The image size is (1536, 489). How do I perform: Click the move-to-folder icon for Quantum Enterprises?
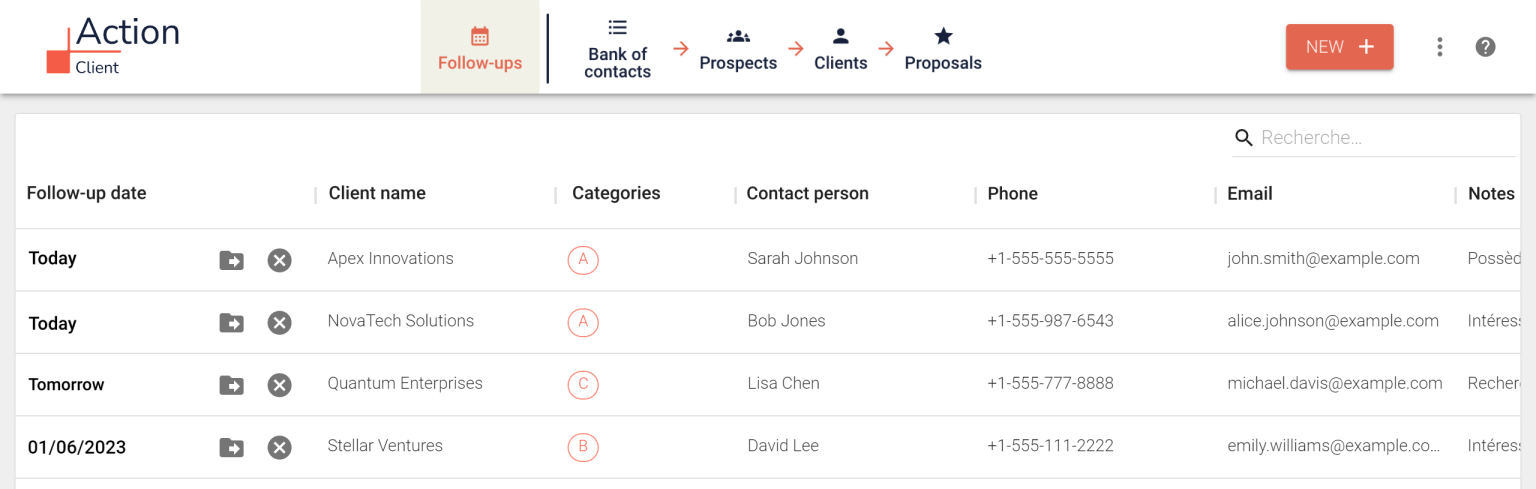pyautogui.click(x=231, y=385)
